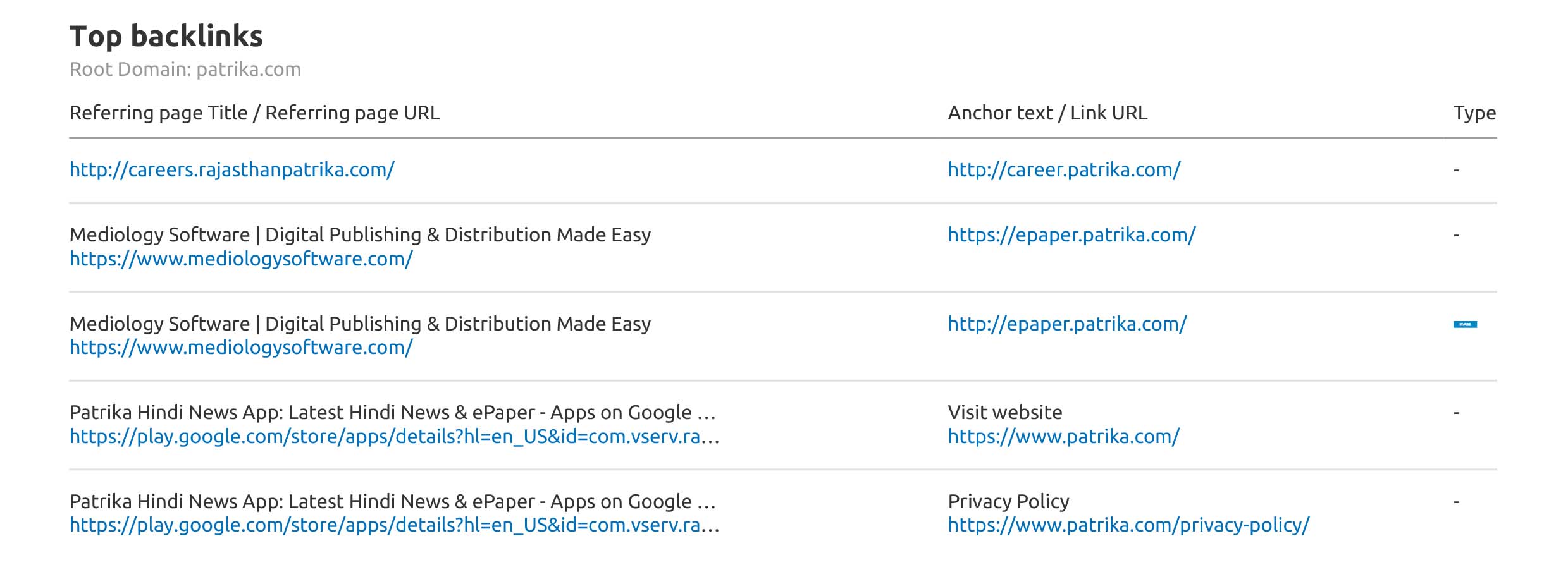The image size is (1568, 584).
Task: Open the career.patrika.com link URL
Action: pos(1063,170)
